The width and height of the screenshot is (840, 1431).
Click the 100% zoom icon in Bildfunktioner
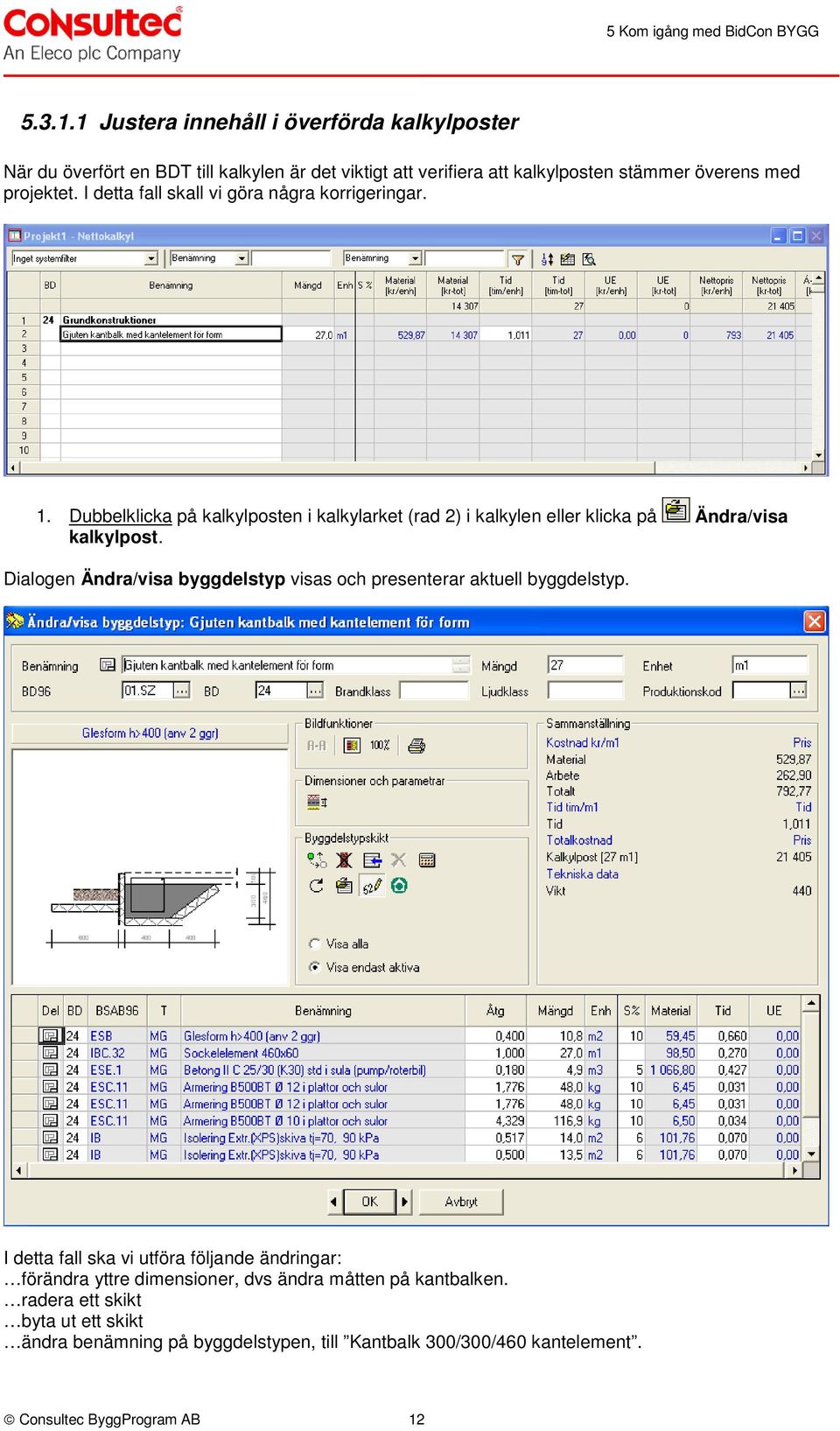coord(380,746)
